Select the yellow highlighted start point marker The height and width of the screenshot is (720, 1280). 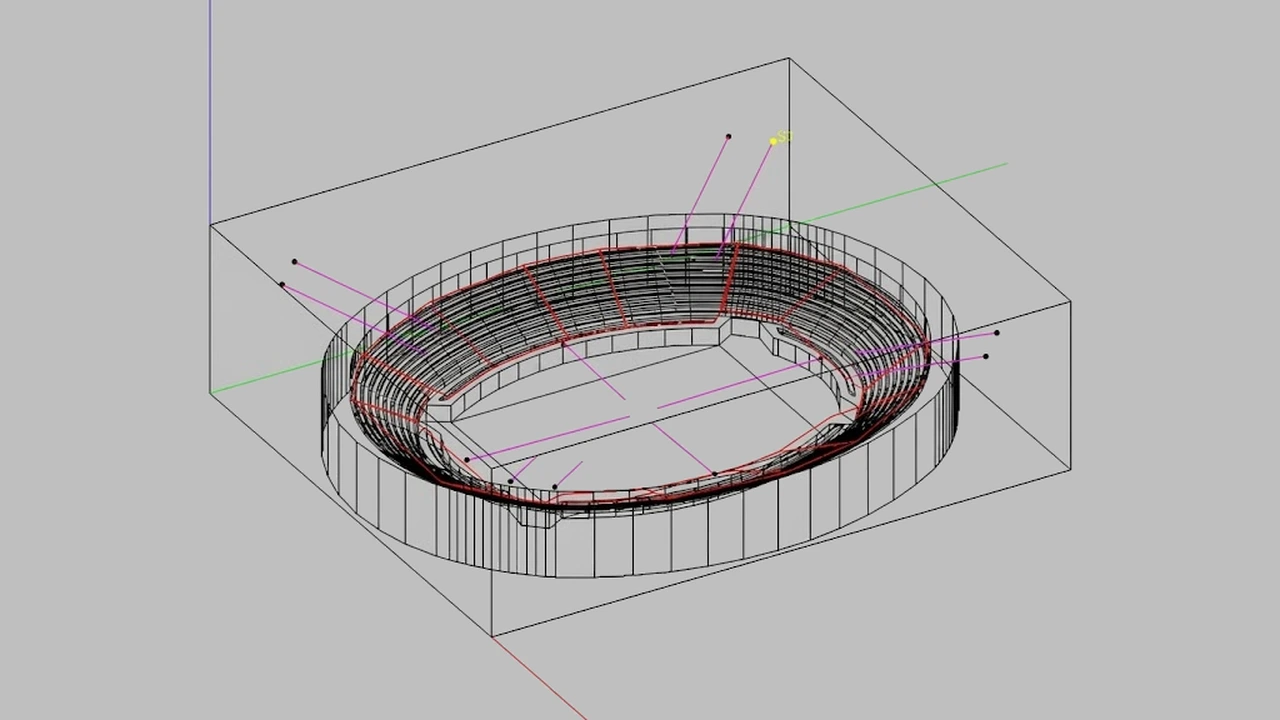(773, 142)
